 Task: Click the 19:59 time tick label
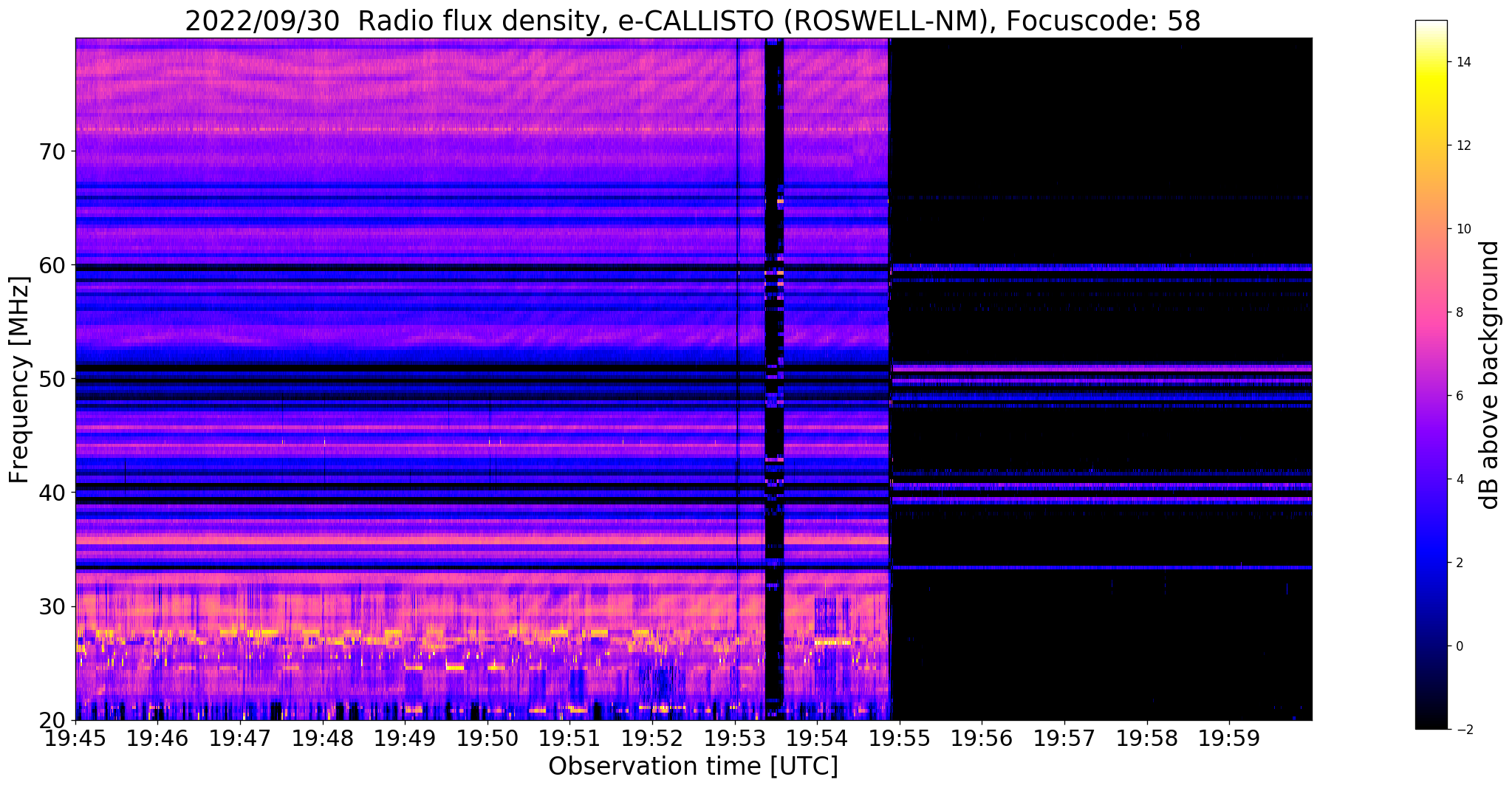coord(1230,738)
